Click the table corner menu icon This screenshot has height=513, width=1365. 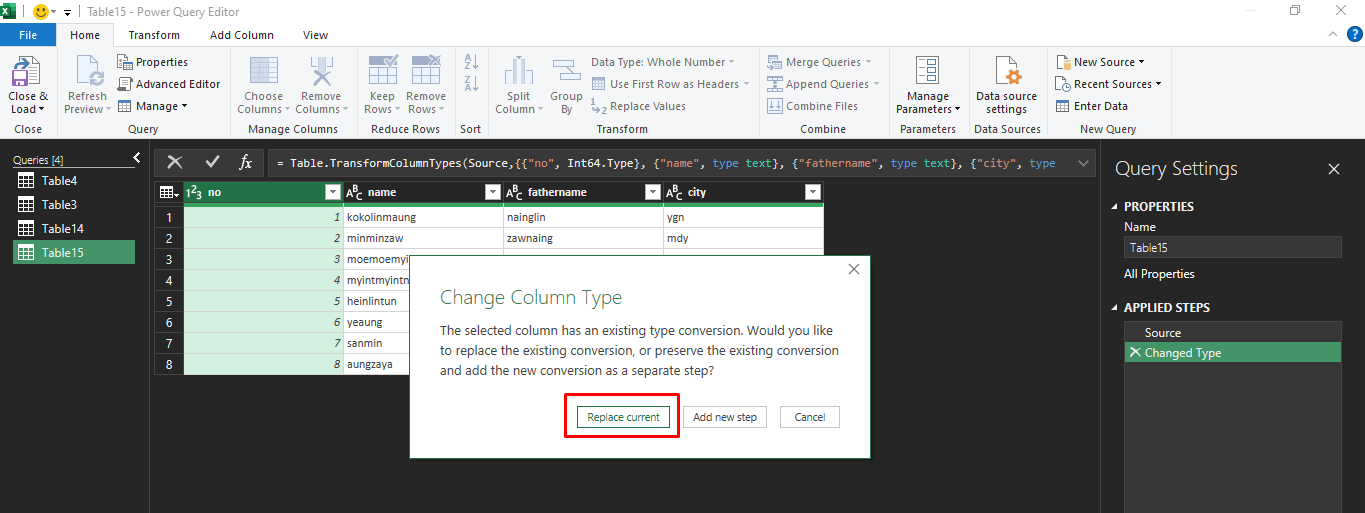(x=169, y=192)
